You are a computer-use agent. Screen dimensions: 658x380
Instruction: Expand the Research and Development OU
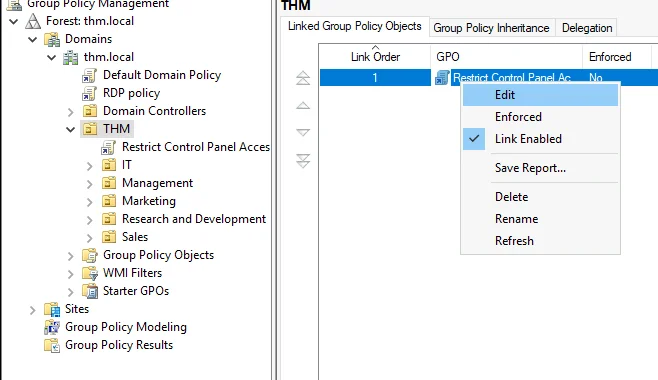(89, 221)
